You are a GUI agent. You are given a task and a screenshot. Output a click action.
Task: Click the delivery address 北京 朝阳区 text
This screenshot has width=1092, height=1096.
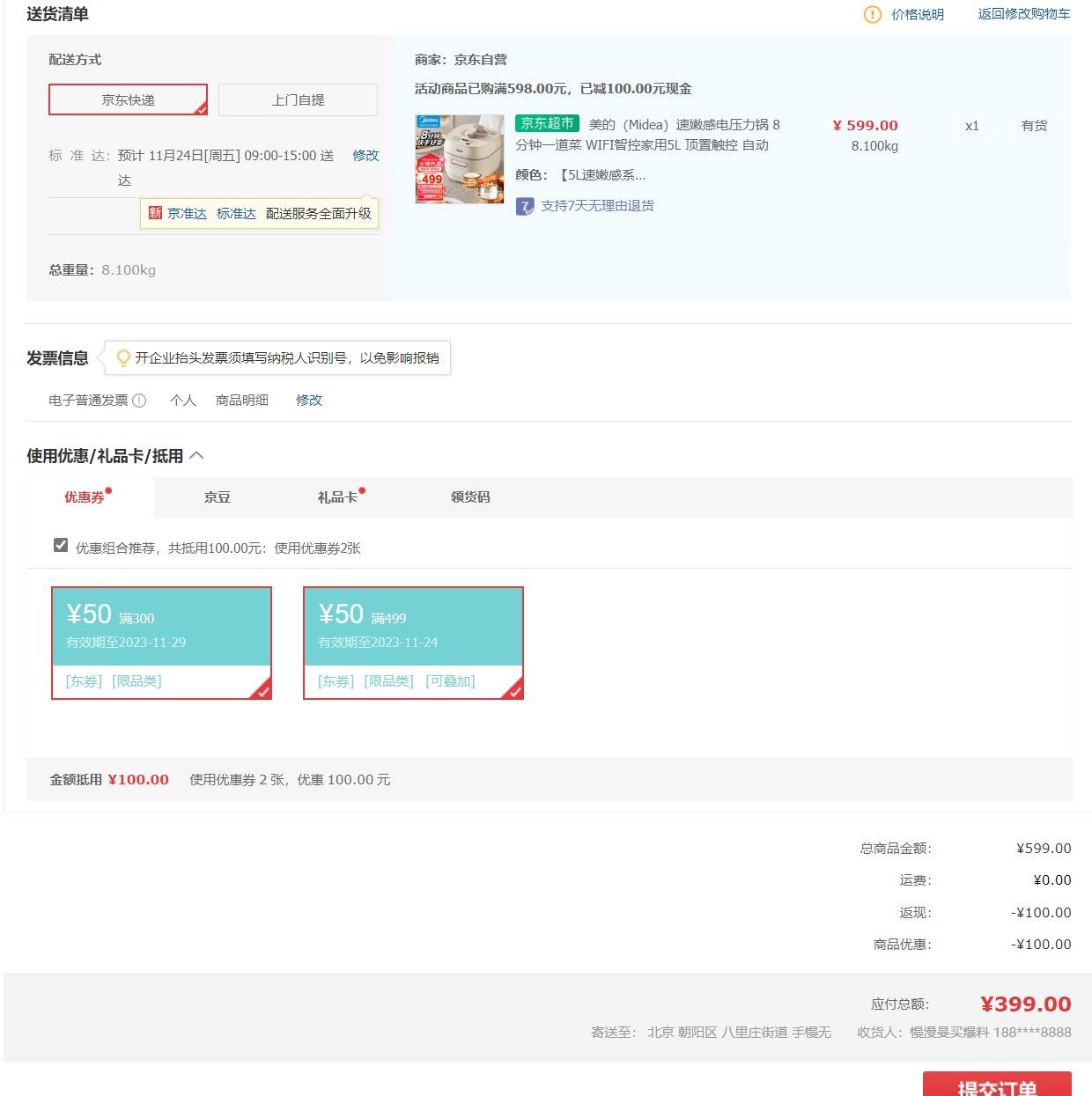pyautogui.click(x=740, y=1033)
